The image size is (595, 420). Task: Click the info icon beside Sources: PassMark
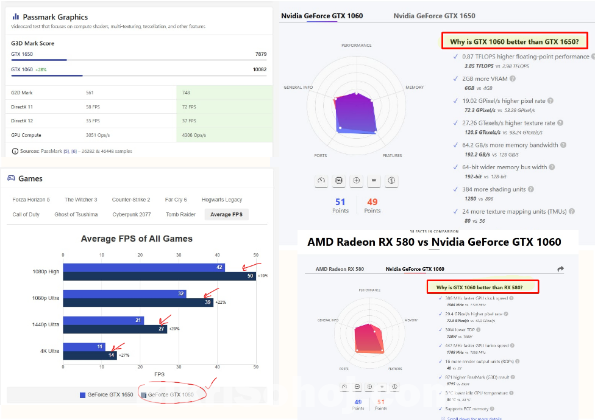click(x=15, y=151)
